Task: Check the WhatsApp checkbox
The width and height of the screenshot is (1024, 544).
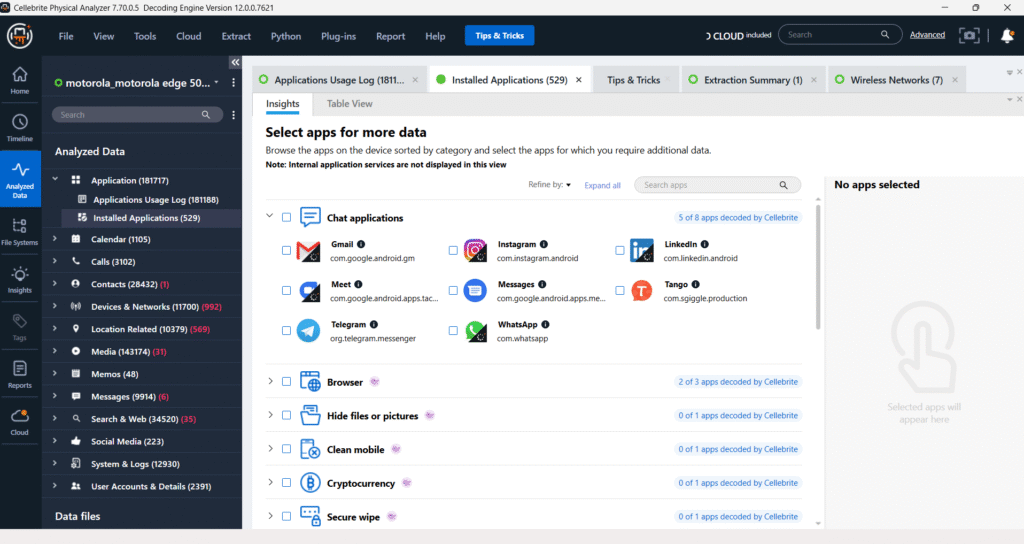Action: tap(453, 330)
